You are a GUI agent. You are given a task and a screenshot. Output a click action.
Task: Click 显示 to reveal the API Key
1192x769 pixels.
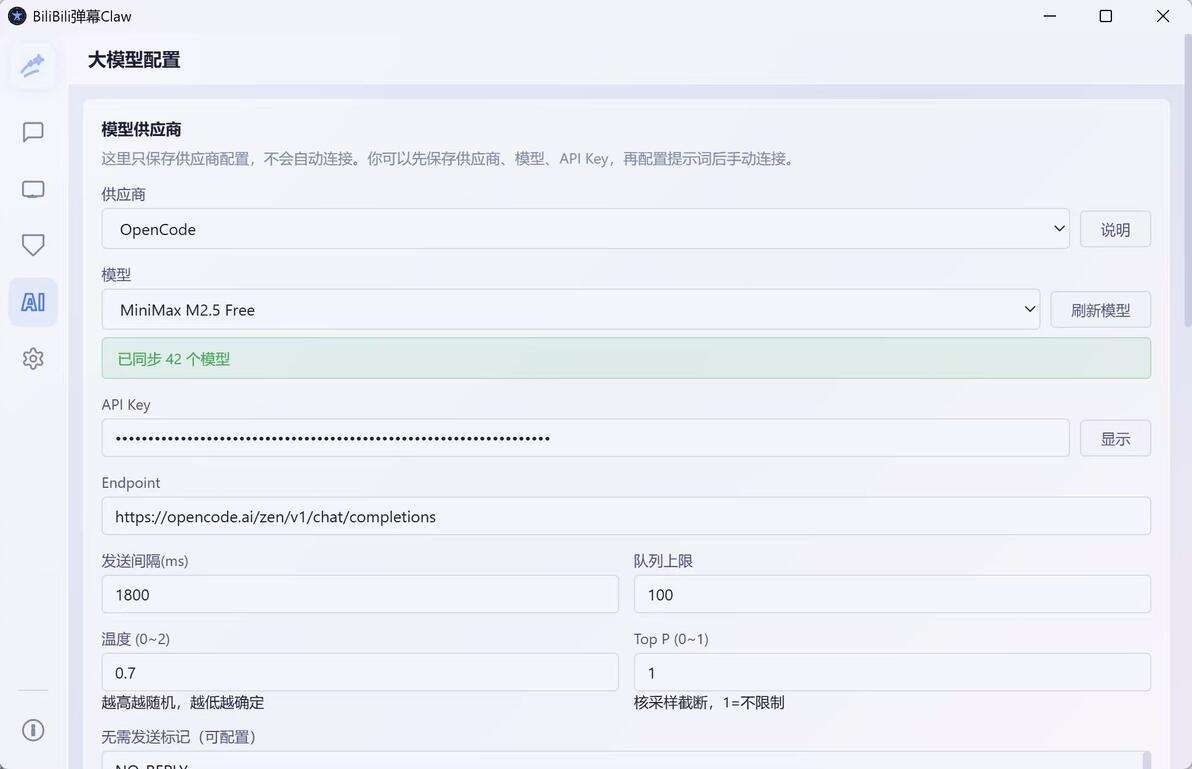tap(1115, 438)
